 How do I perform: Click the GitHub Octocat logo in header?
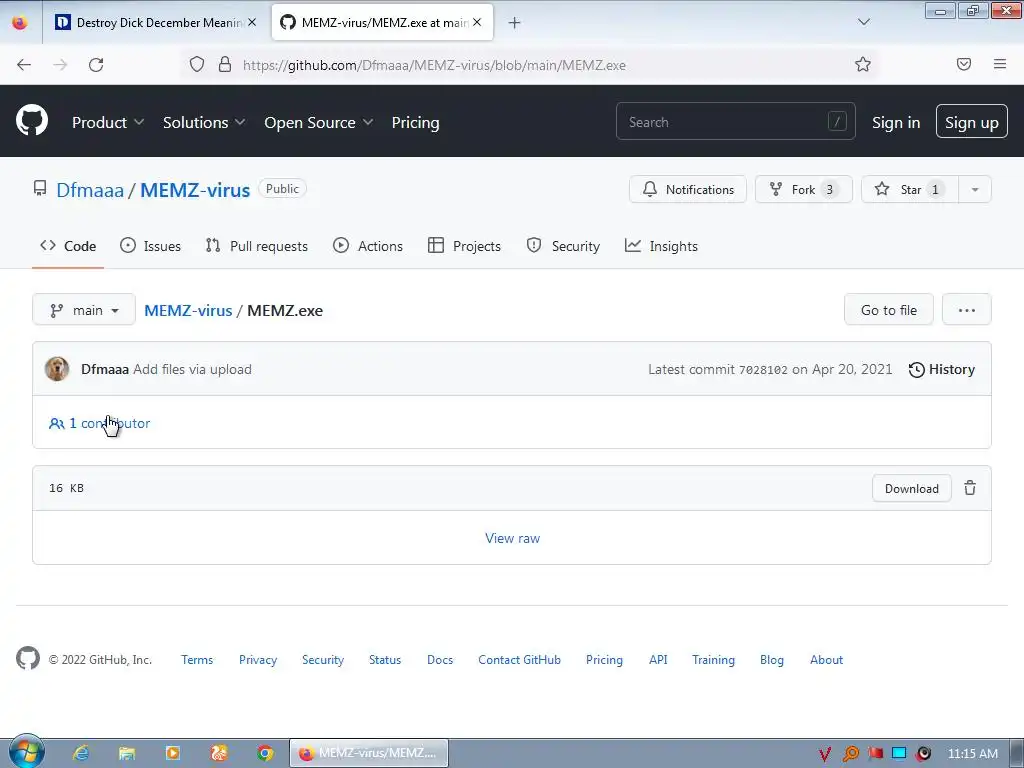(x=31, y=121)
